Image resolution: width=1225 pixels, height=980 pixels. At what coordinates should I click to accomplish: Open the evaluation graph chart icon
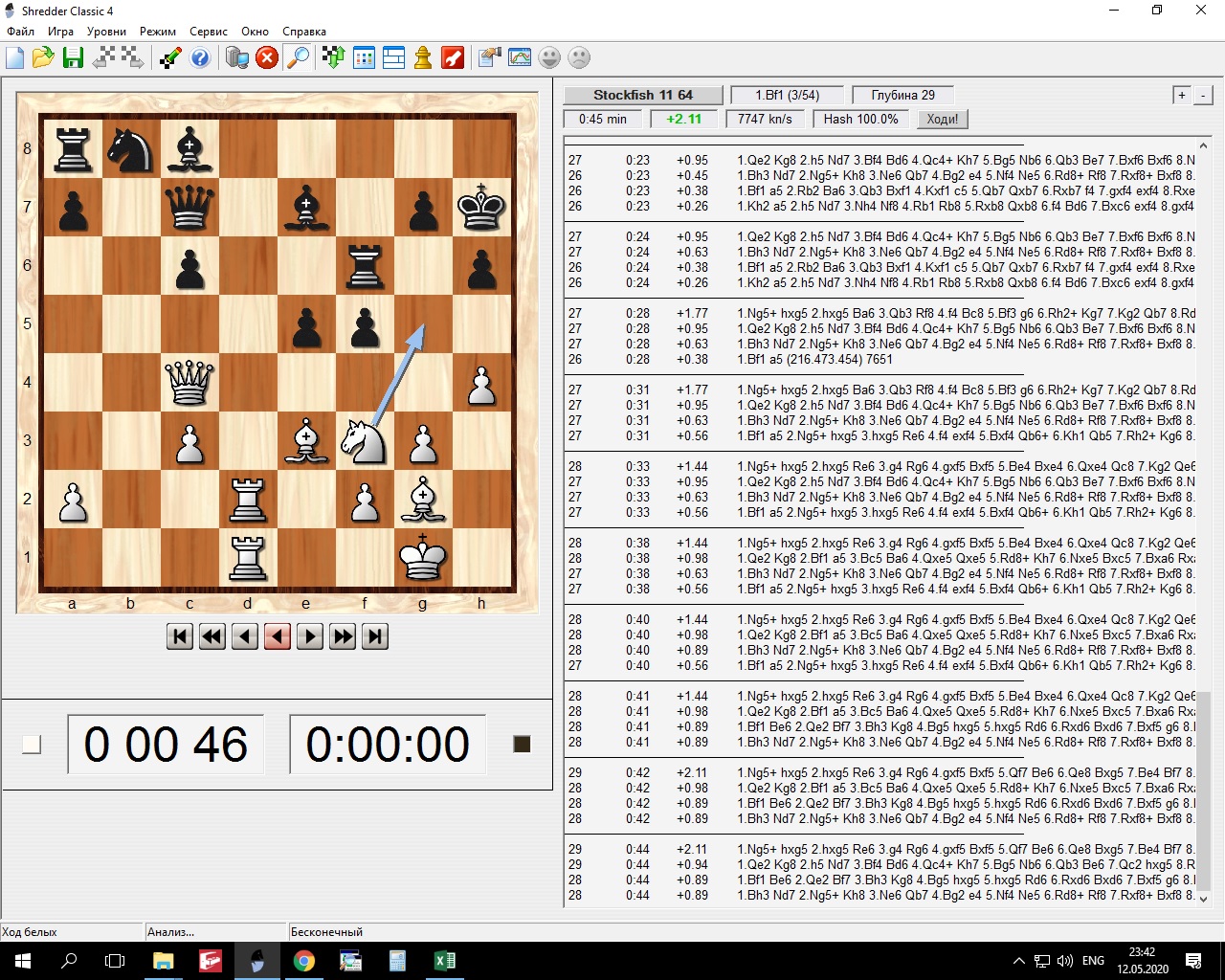520,57
